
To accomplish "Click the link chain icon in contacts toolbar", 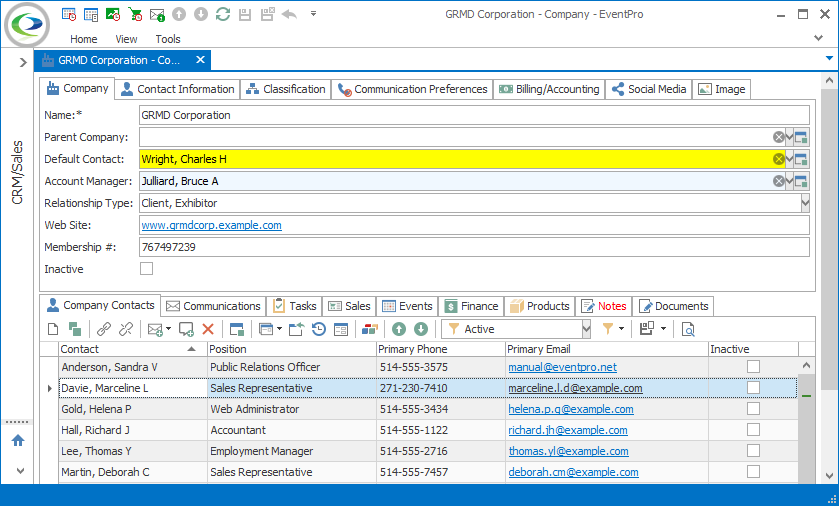I will (x=104, y=329).
